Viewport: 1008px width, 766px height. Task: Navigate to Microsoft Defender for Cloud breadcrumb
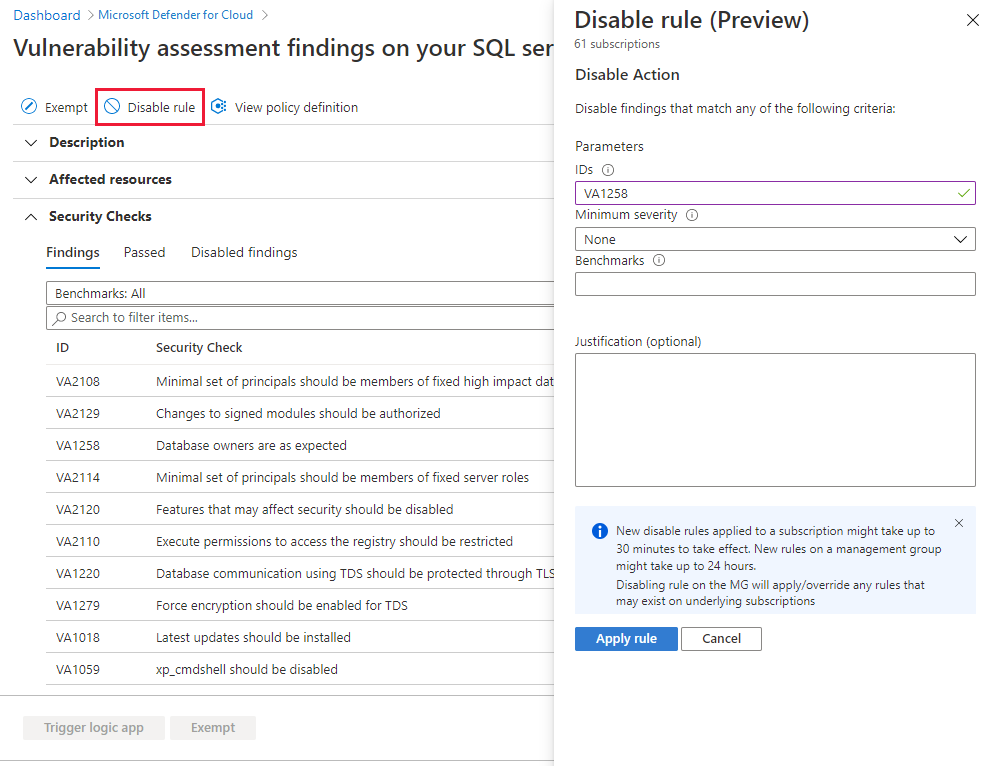point(176,14)
